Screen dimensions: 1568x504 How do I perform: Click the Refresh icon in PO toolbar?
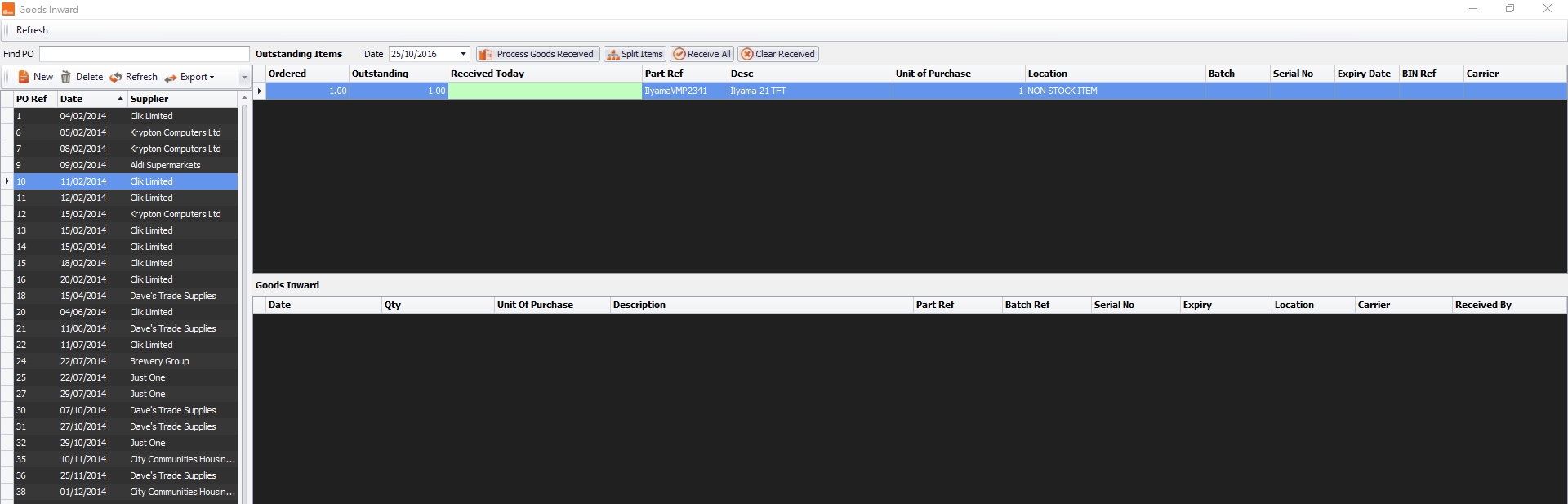pyautogui.click(x=116, y=77)
